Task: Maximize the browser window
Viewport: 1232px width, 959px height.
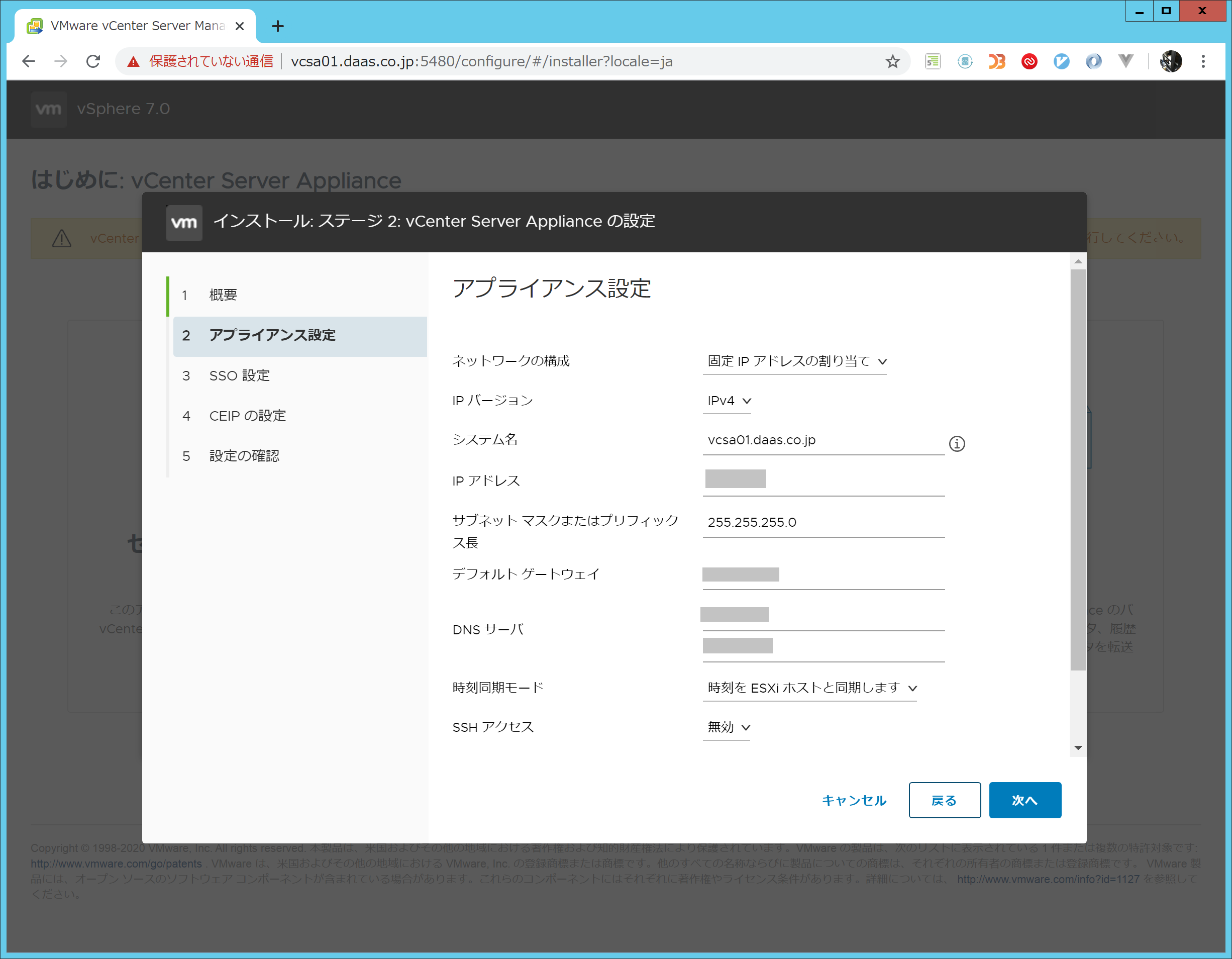Action: tap(1167, 11)
